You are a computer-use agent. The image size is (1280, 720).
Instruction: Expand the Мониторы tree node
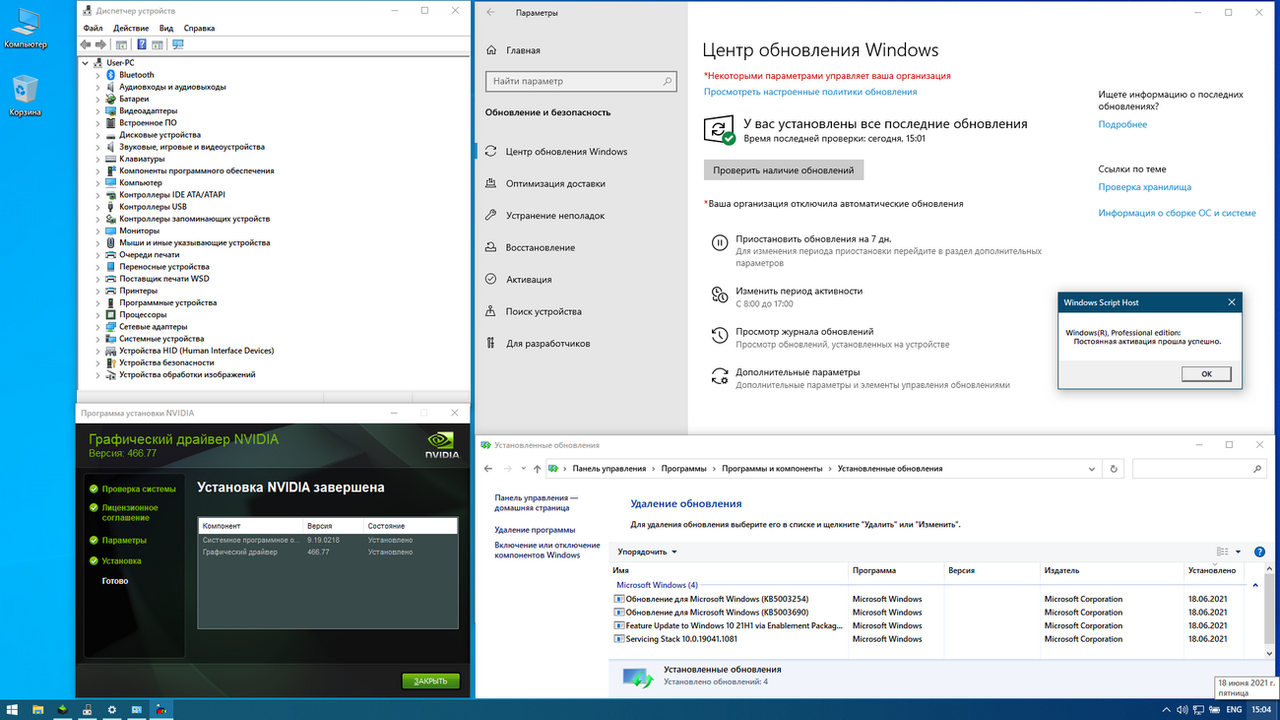98,231
